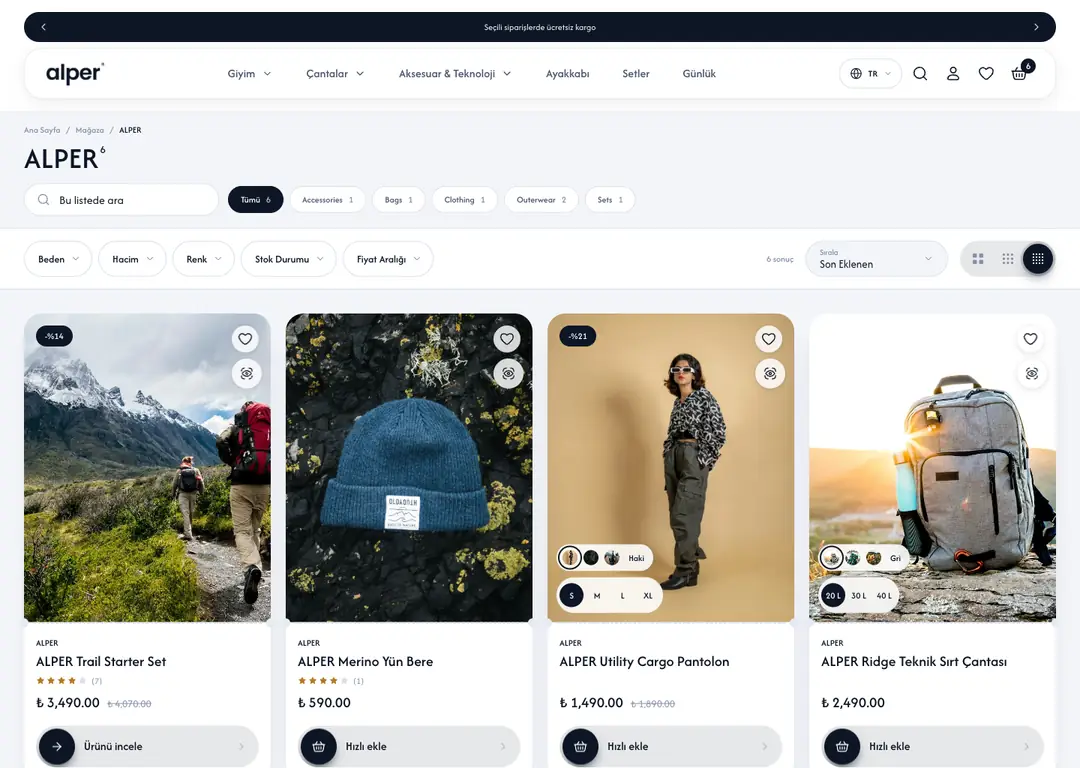Focus the 'Bu listede ara' search field
The width and height of the screenshot is (1080, 768).
(121, 200)
